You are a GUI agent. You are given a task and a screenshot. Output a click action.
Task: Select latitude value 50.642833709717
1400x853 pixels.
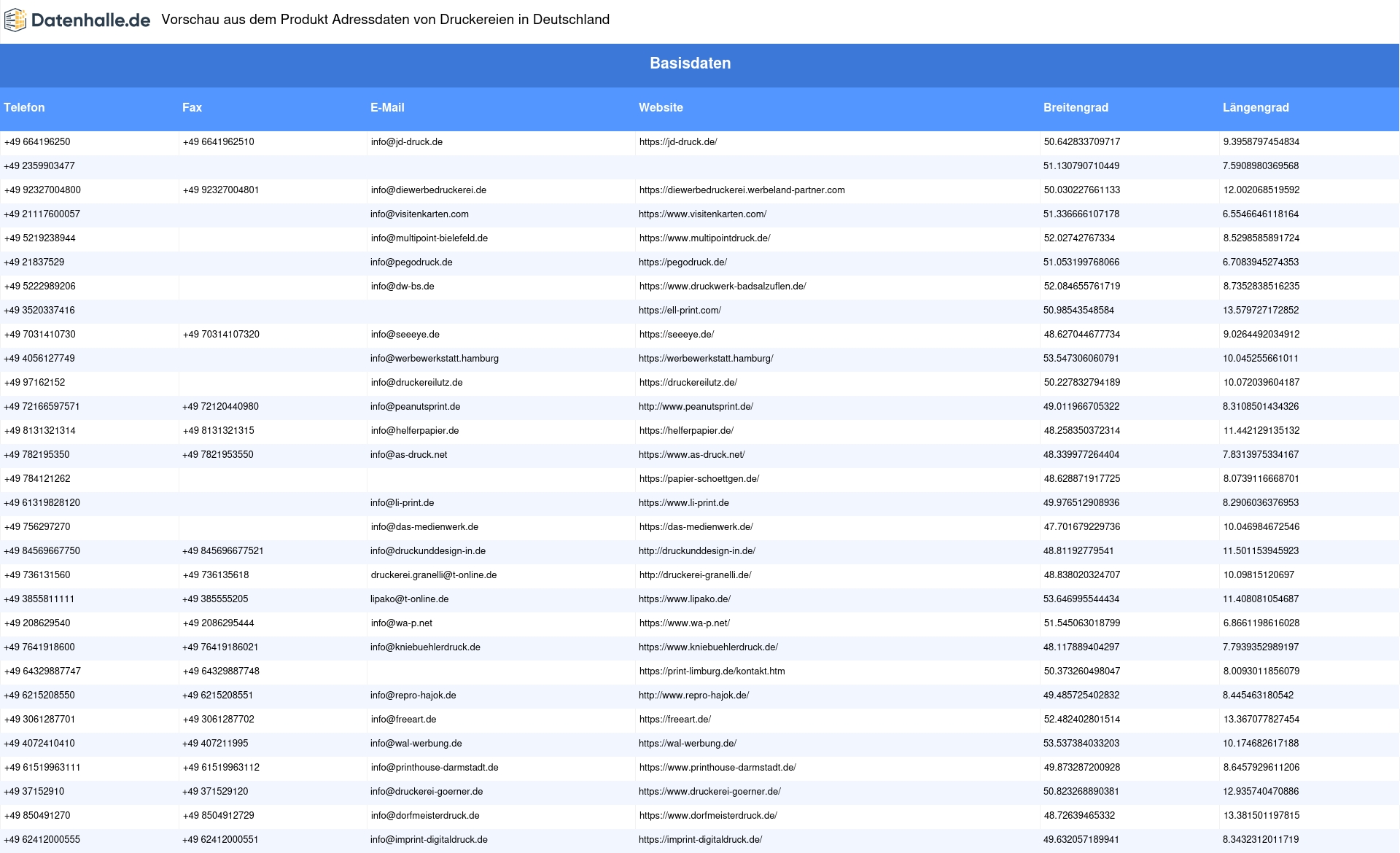[1082, 142]
